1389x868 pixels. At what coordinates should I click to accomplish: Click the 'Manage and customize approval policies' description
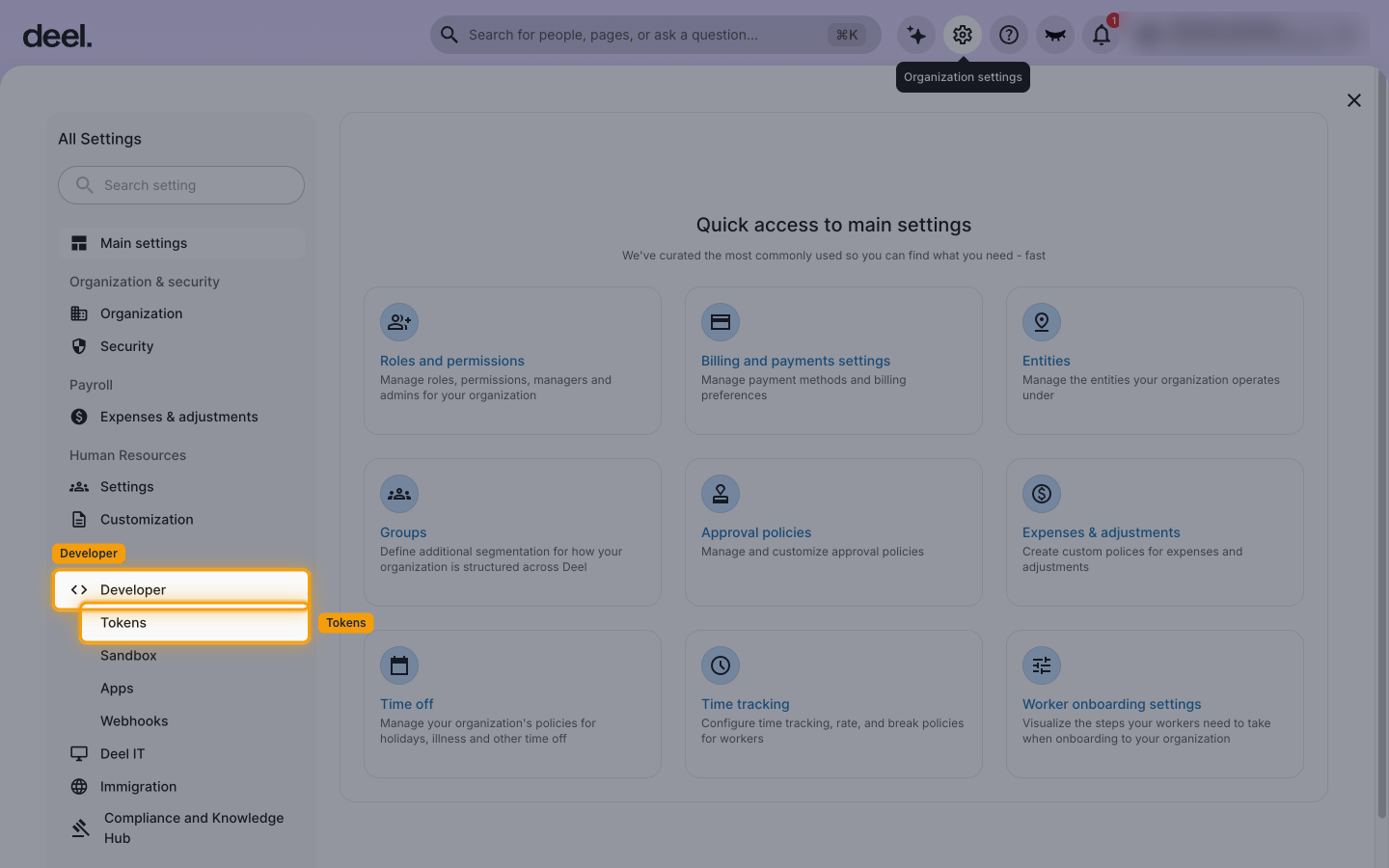812,552
